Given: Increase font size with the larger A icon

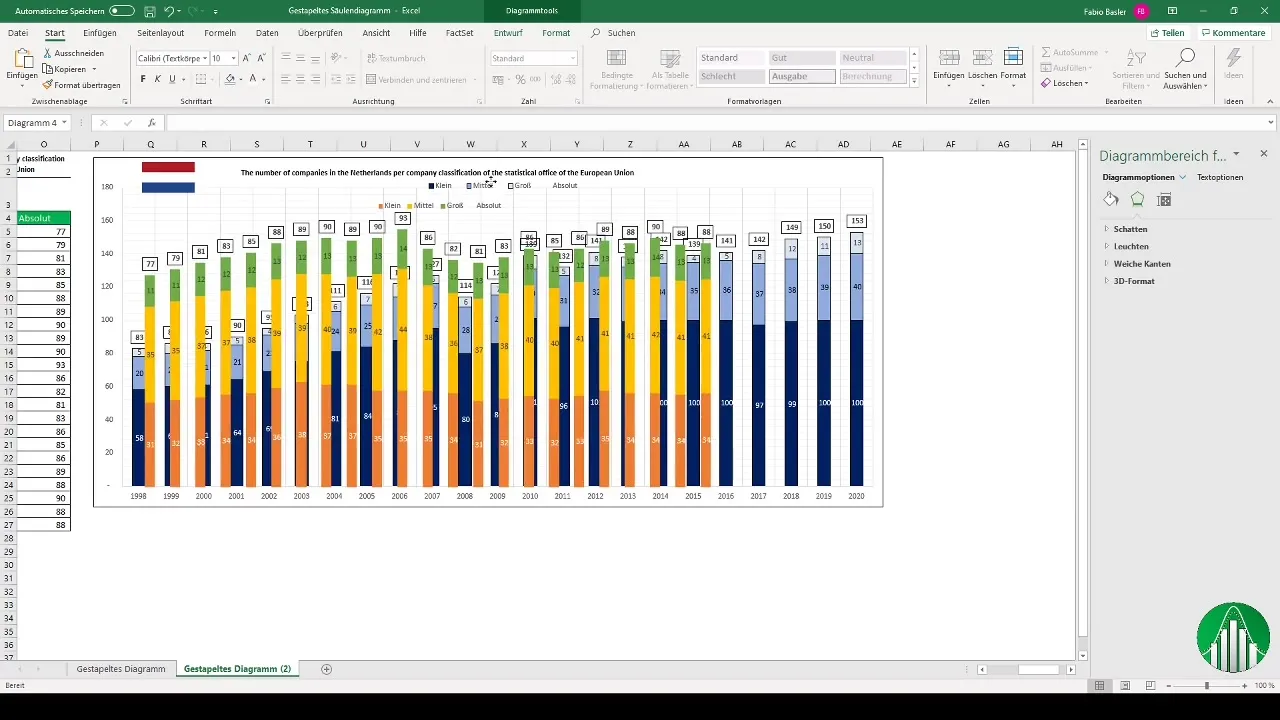Looking at the screenshot, I should point(248,58).
